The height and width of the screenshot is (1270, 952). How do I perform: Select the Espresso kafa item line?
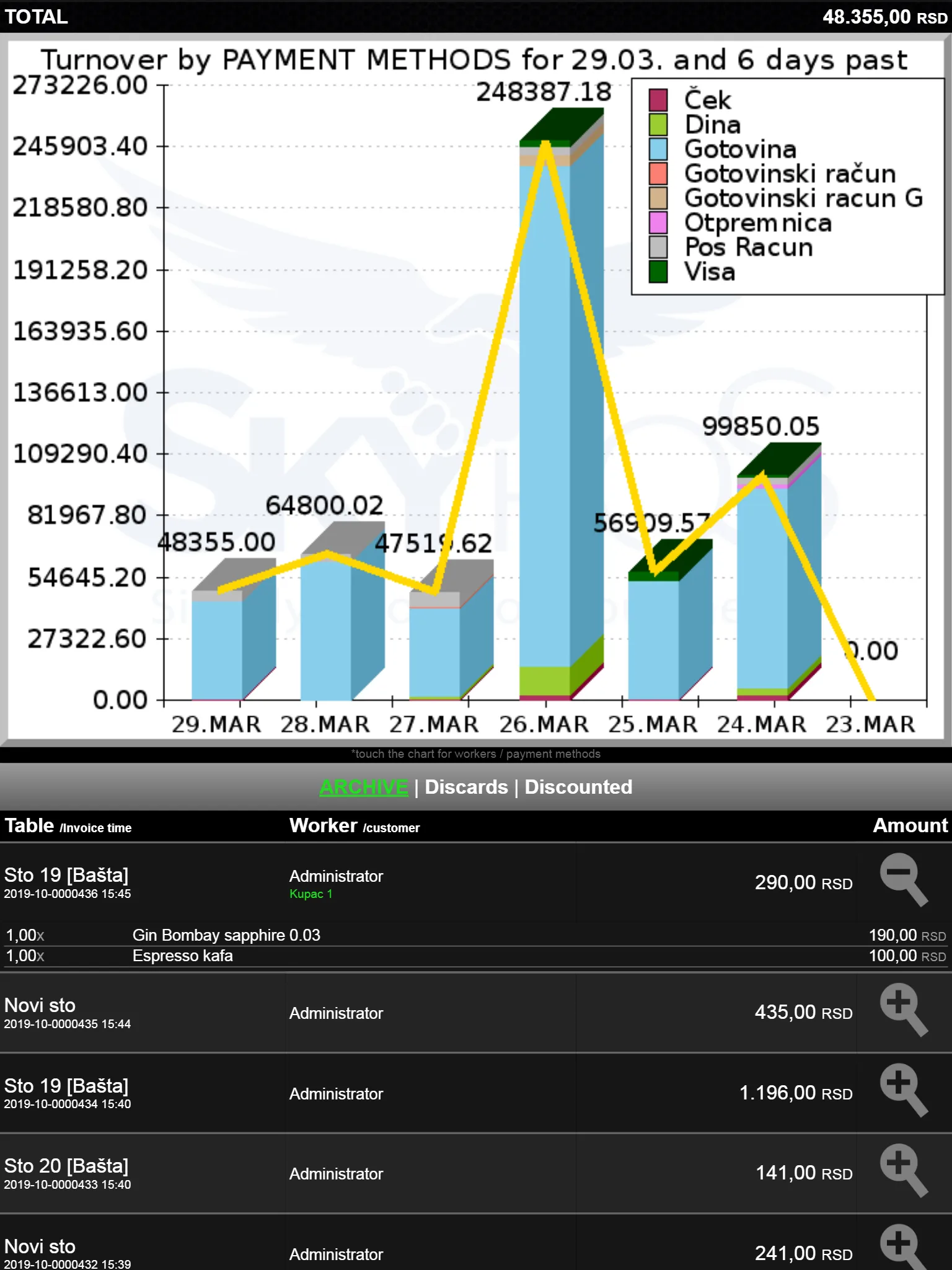tap(476, 956)
